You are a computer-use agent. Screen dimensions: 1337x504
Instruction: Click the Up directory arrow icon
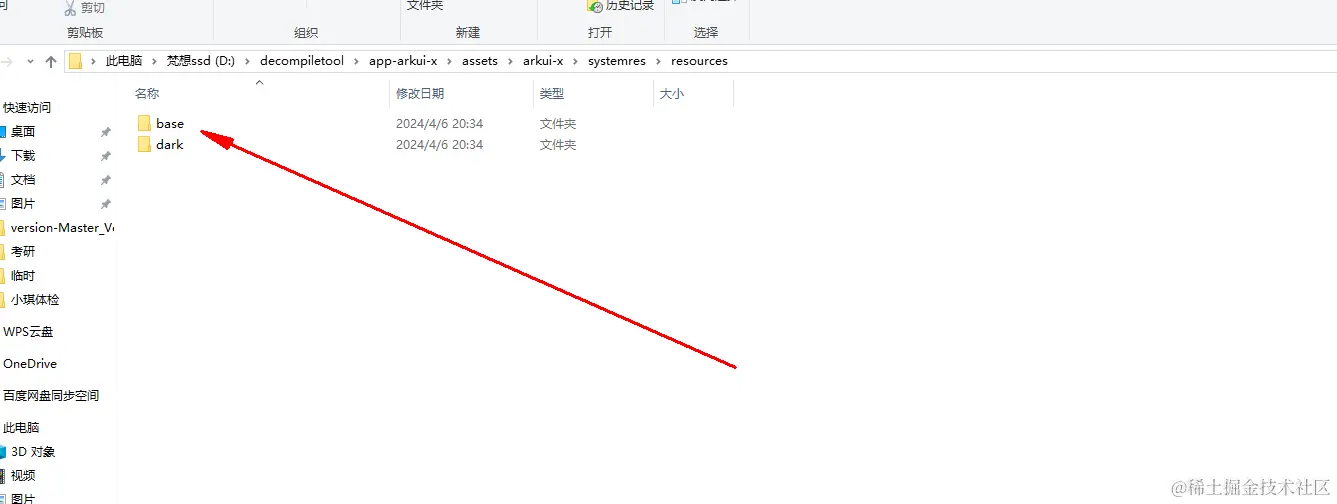51,61
